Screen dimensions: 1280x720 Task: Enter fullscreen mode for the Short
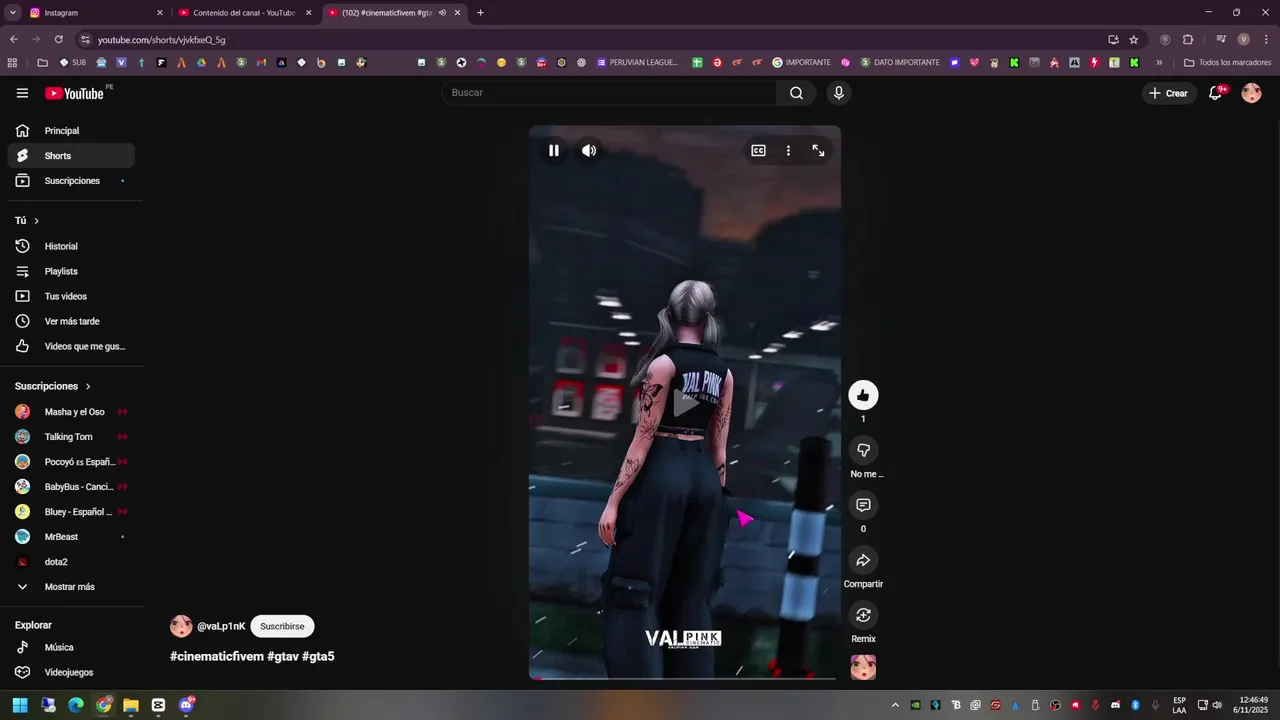pos(818,151)
